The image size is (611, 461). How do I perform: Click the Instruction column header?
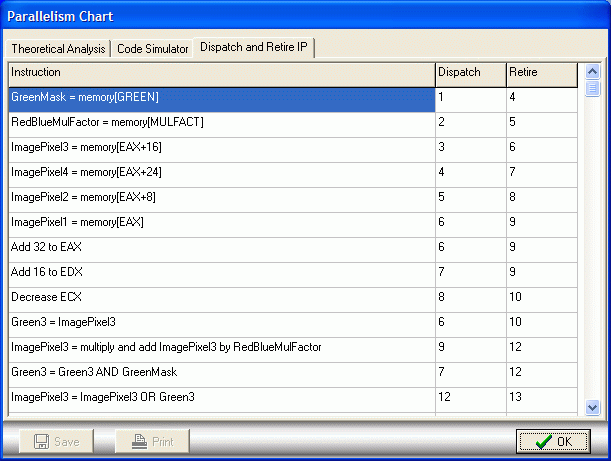coord(221,73)
